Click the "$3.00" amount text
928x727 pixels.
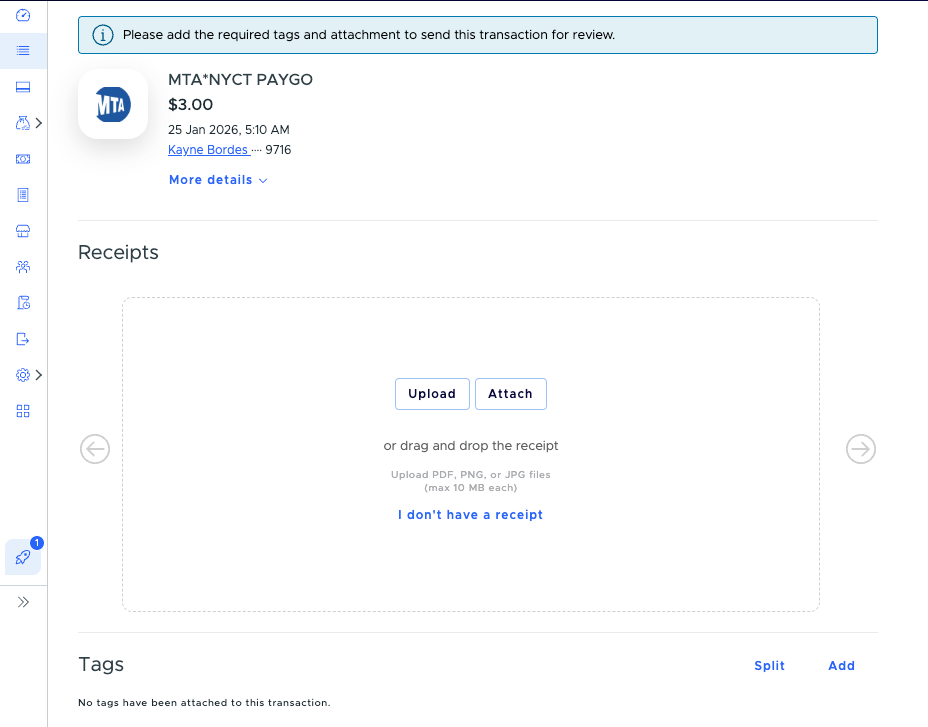[191, 105]
